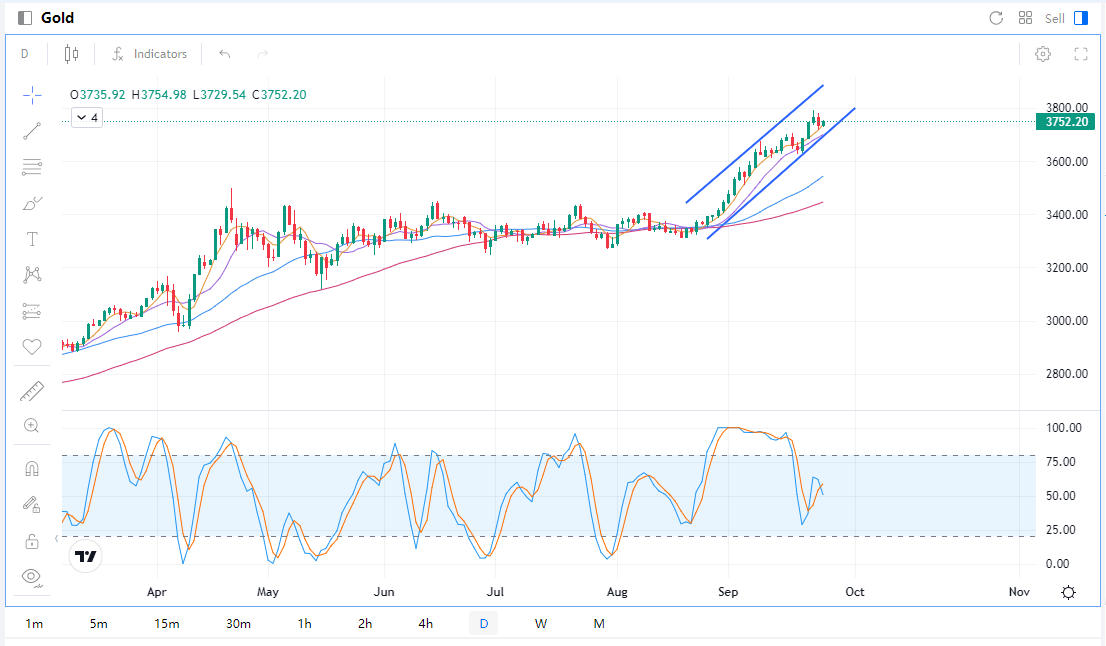Pick the measure ruler tool
Viewport: 1106px width, 646px height.
[x=32, y=391]
